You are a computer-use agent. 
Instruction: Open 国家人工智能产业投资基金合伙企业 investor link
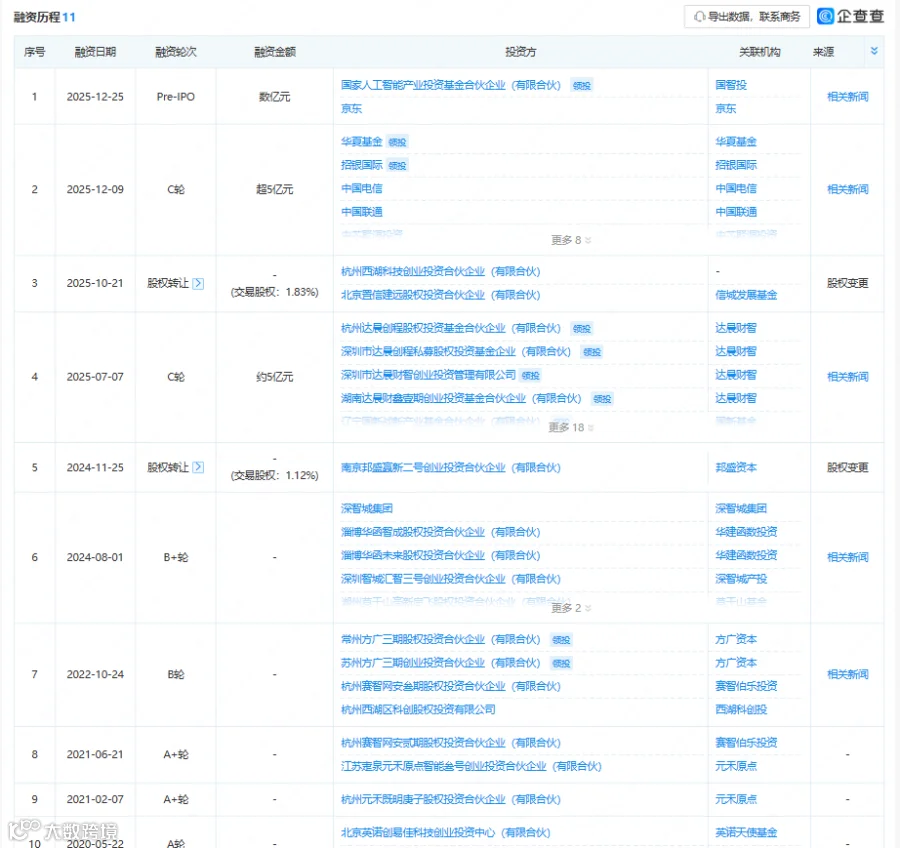click(451, 85)
